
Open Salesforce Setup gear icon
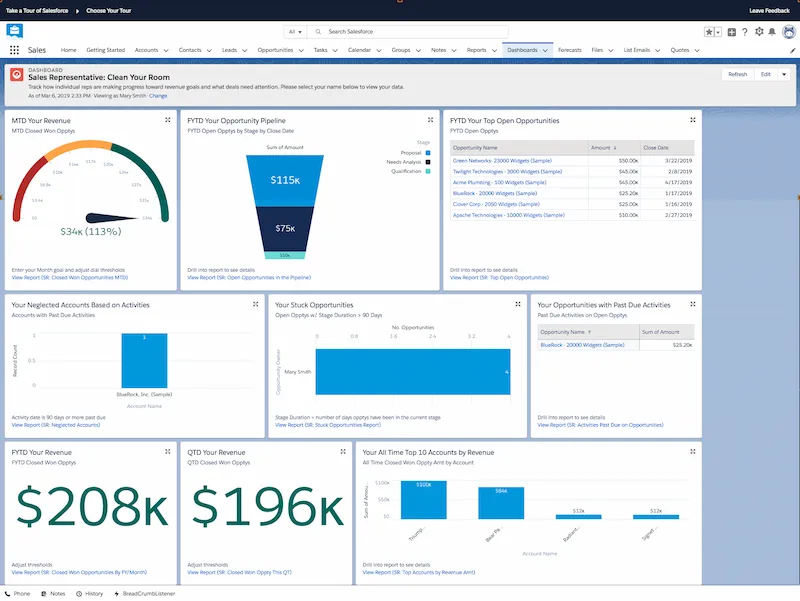[759, 31]
